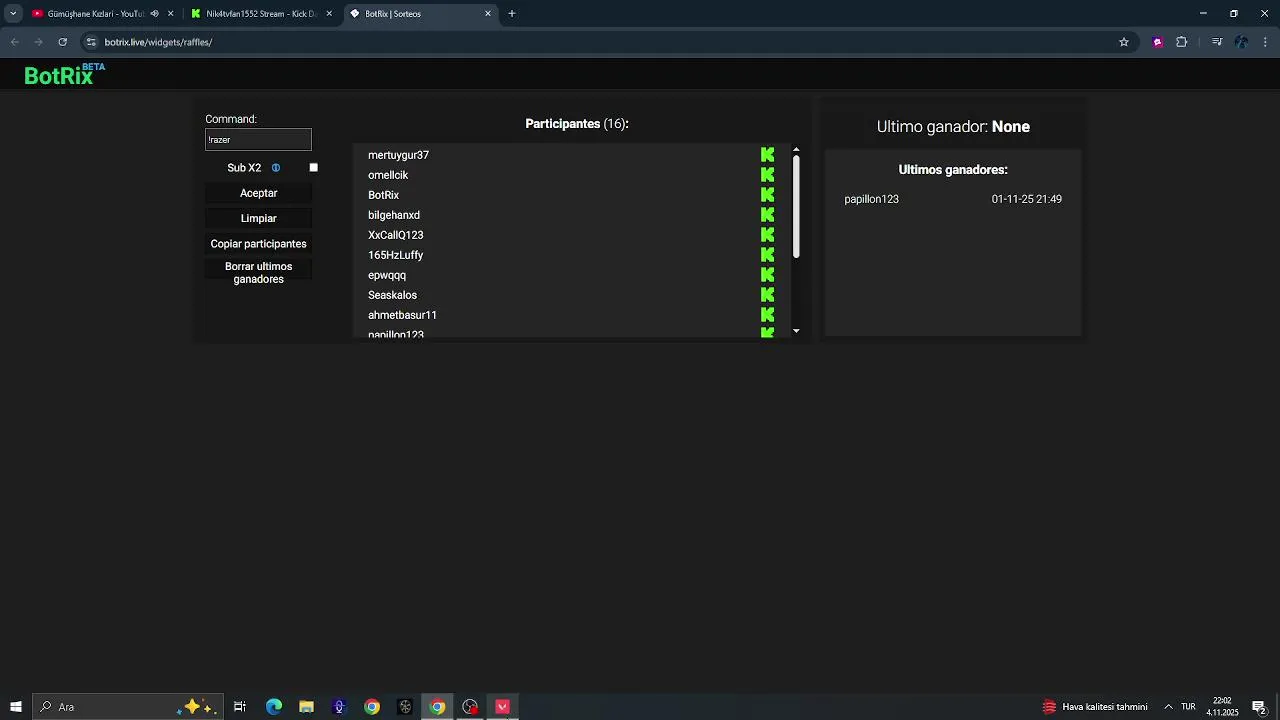Open the Windows Start menu

16,707
